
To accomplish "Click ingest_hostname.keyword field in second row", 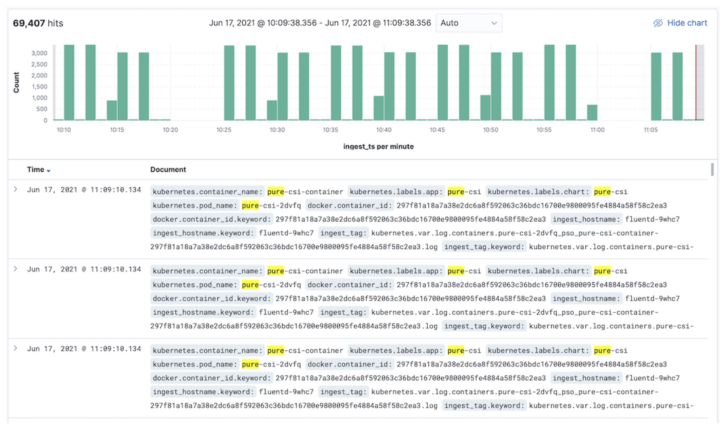I will point(203,312).
